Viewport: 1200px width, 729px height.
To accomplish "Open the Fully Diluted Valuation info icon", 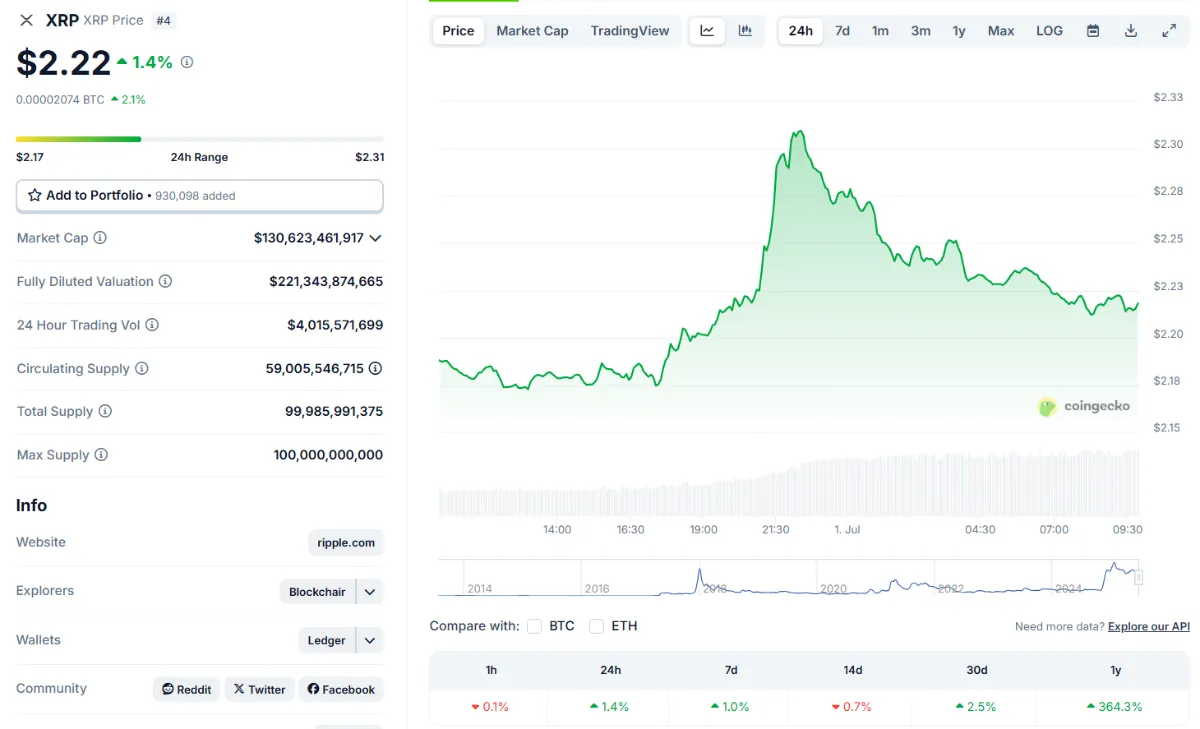I will click(x=165, y=282).
